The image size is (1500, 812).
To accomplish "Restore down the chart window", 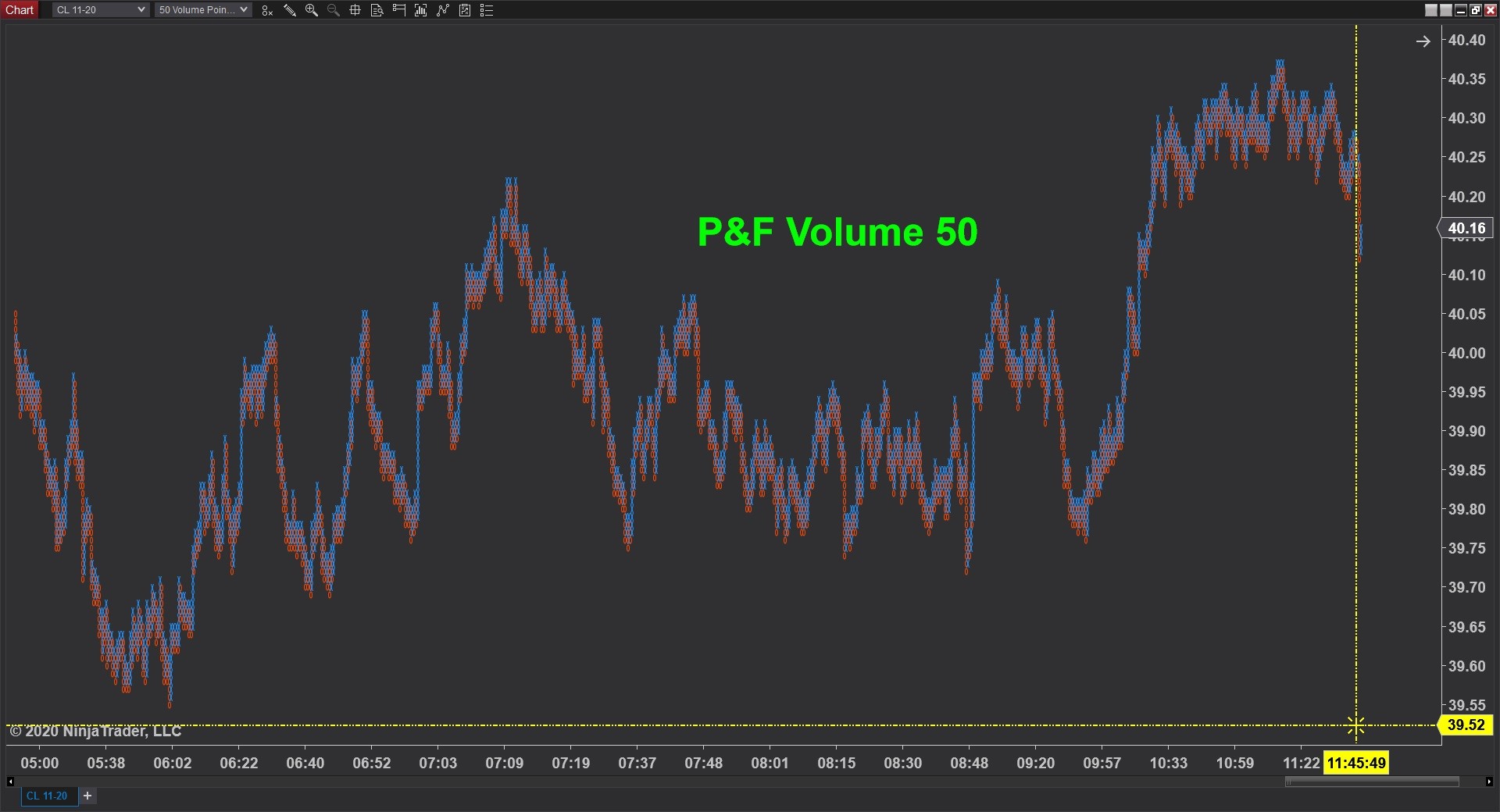I will coord(1476,10).
